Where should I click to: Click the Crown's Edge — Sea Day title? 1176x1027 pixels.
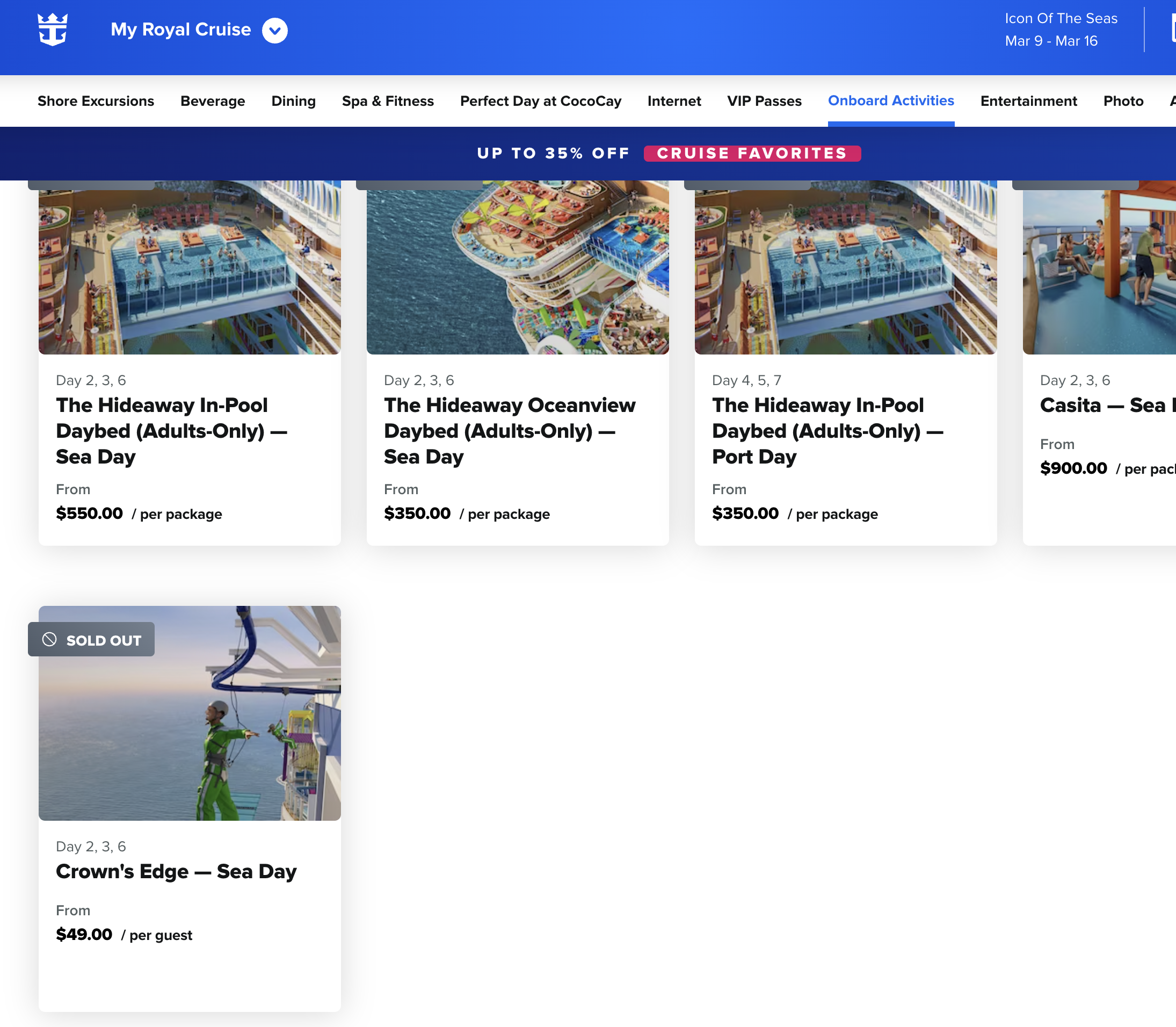click(177, 871)
